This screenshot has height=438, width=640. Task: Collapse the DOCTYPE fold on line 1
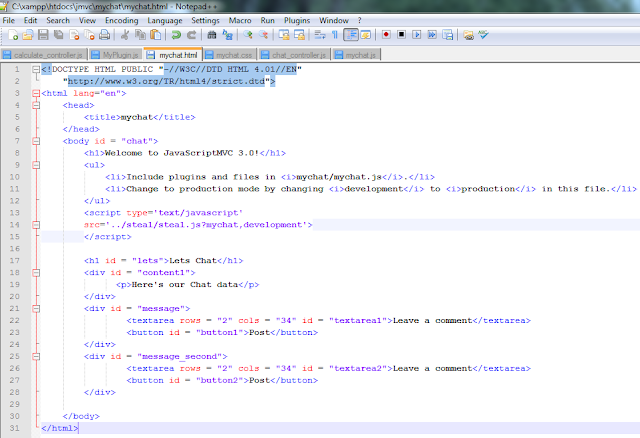[x=36, y=69]
